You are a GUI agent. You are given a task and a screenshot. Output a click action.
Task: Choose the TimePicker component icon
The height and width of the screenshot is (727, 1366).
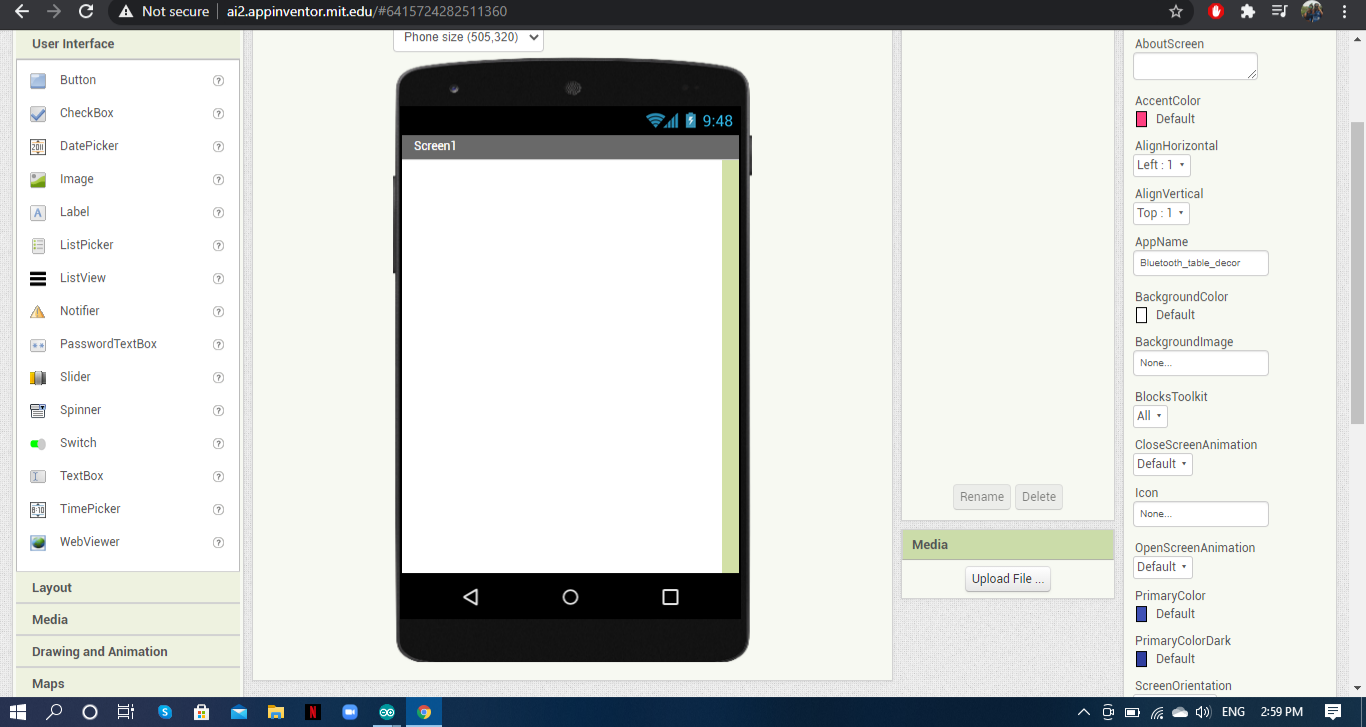click(x=38, y=510)
